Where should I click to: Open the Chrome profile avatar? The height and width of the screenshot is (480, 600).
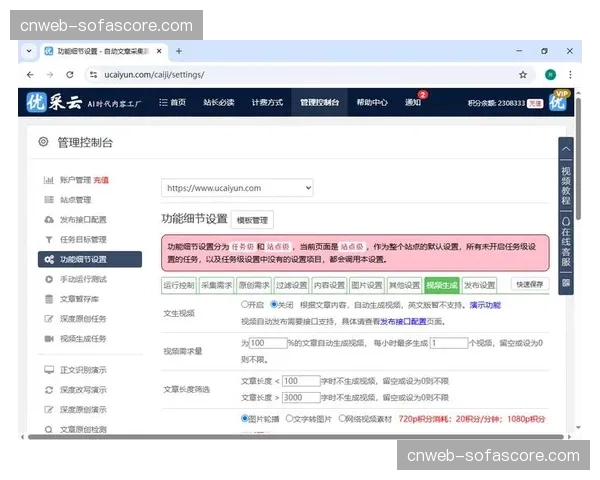coord(550,75)
